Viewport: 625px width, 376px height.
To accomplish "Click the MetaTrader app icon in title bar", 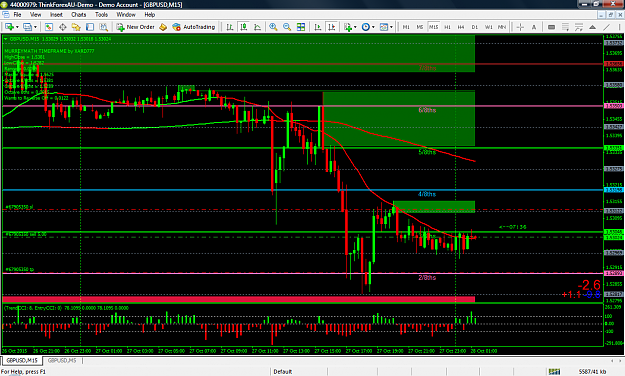I will [4, 4].
